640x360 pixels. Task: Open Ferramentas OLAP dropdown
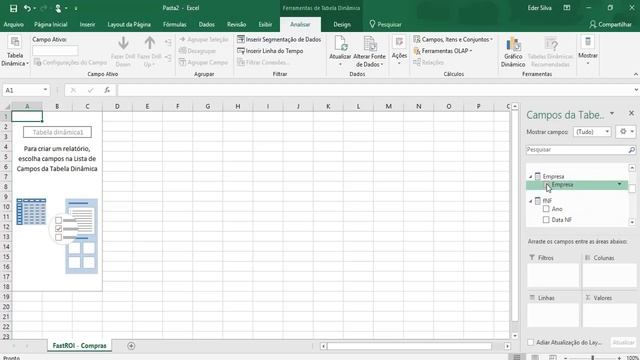point(442,51)
